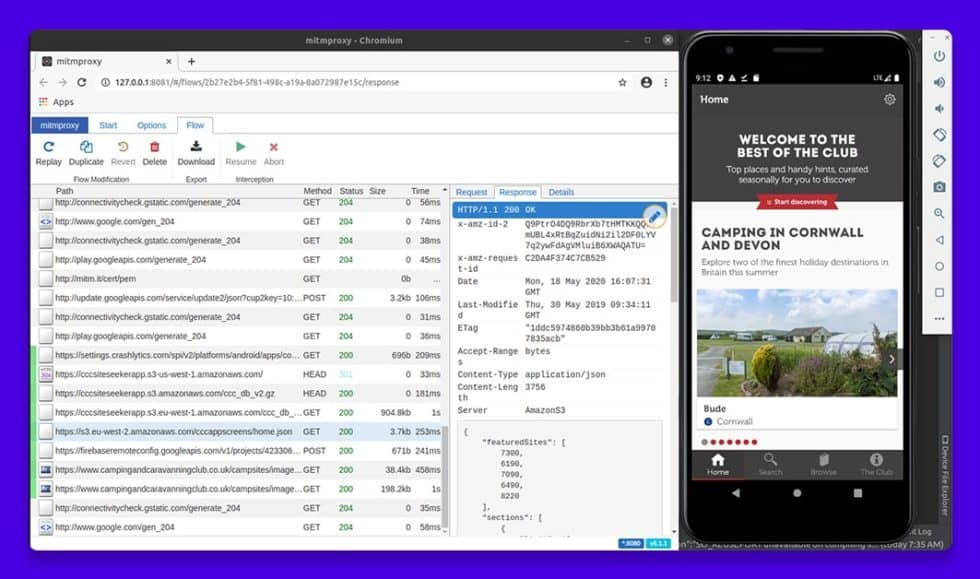Click the Resume interception play icon
Screen dimensions: 980x579
pyautogui.click(x=241, y=147)
